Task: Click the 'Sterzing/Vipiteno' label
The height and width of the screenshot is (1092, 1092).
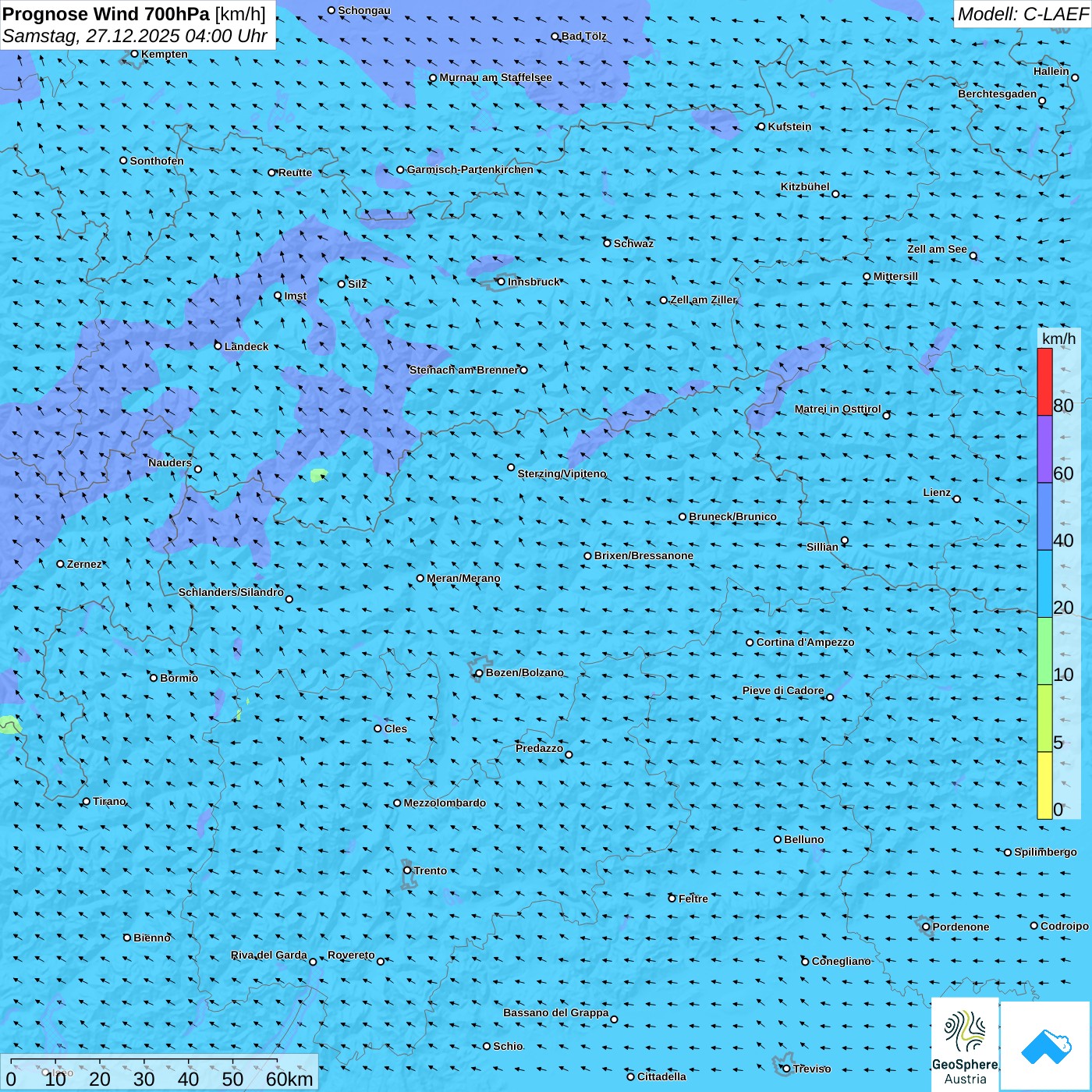Action: coord(562,473)
